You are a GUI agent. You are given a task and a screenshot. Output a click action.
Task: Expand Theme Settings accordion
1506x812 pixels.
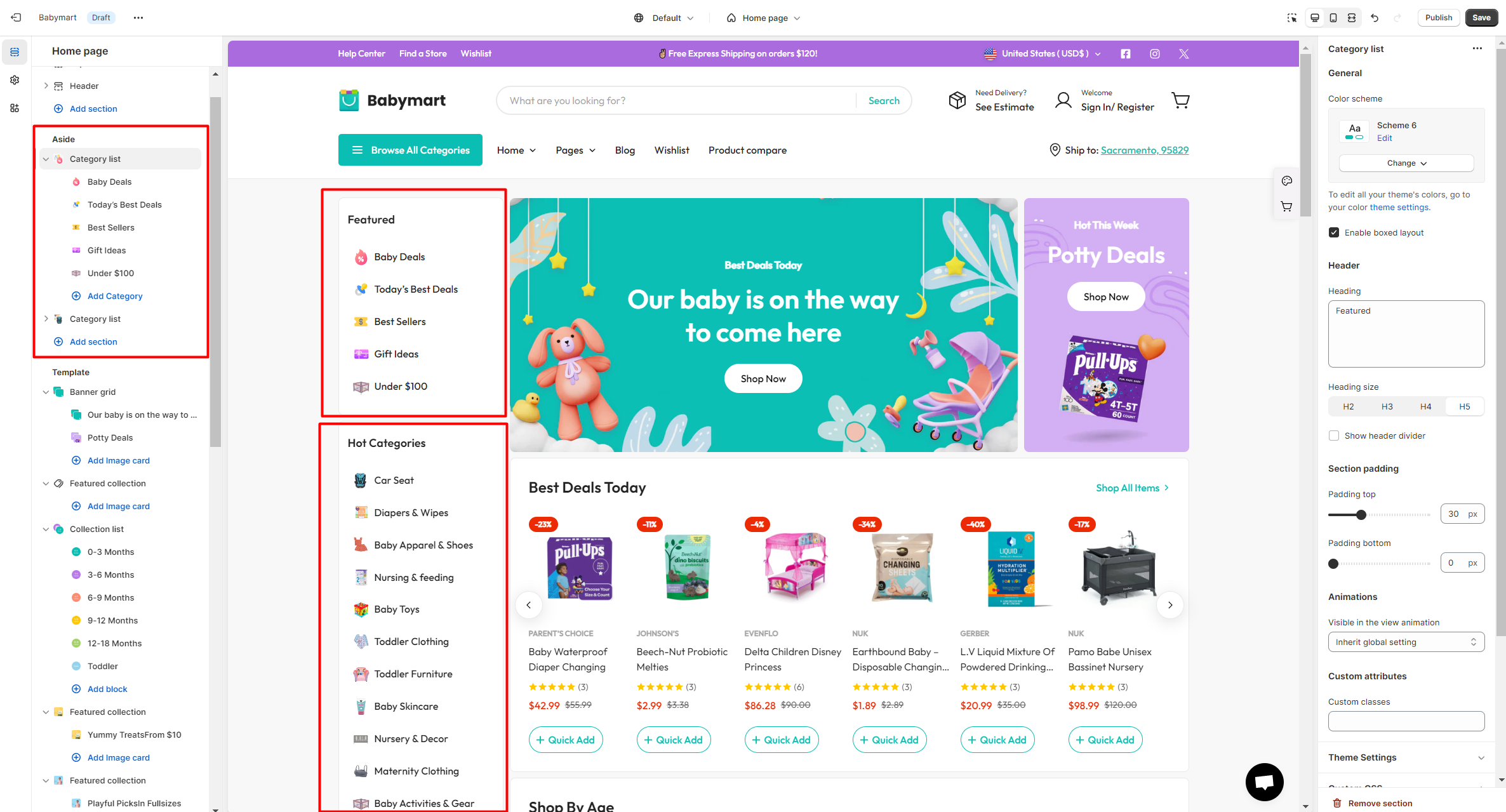pos(1406,758)
